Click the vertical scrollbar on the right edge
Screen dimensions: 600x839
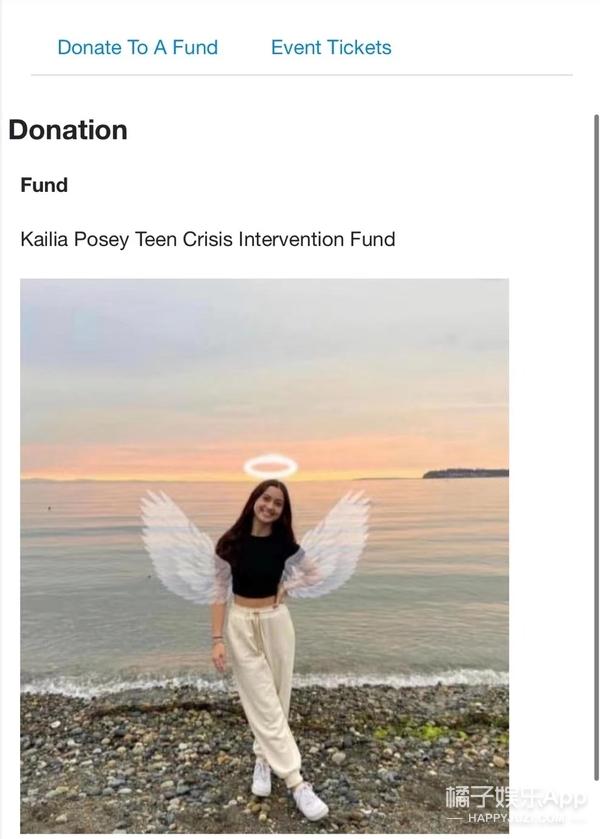pyautogui.click(x=596, y=447)
